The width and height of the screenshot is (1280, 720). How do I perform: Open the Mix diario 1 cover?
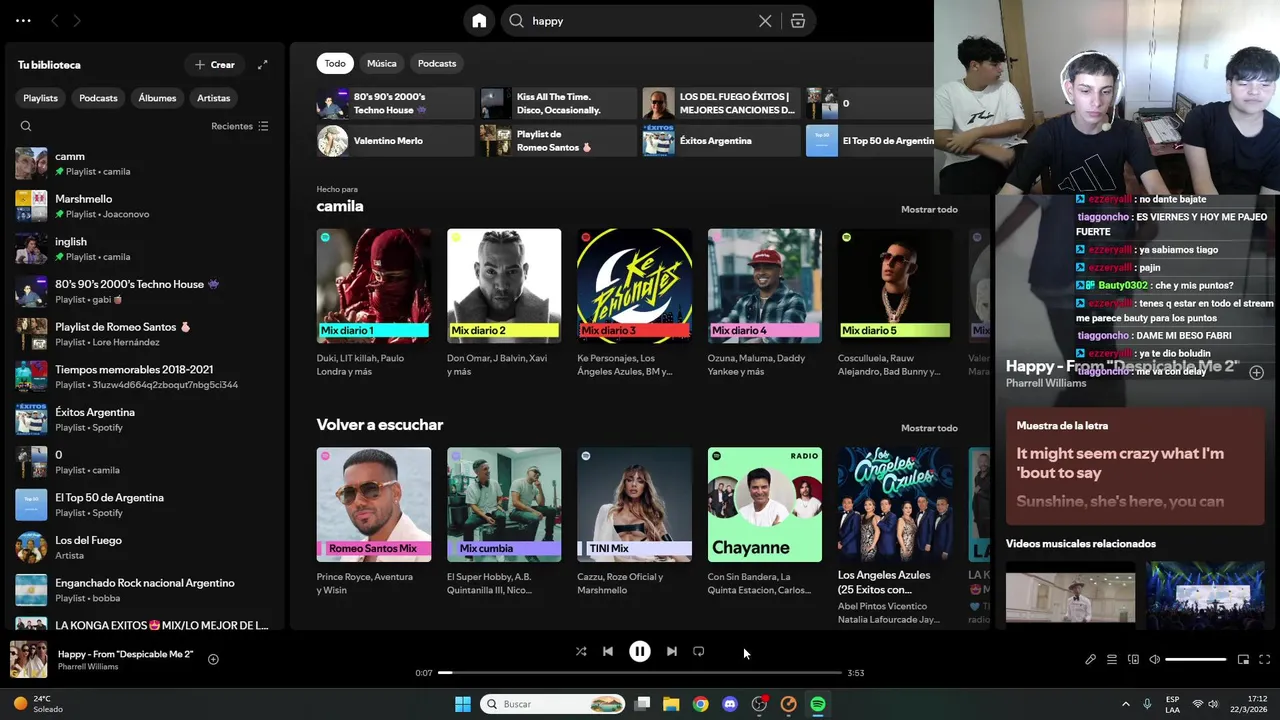(374, 286)
